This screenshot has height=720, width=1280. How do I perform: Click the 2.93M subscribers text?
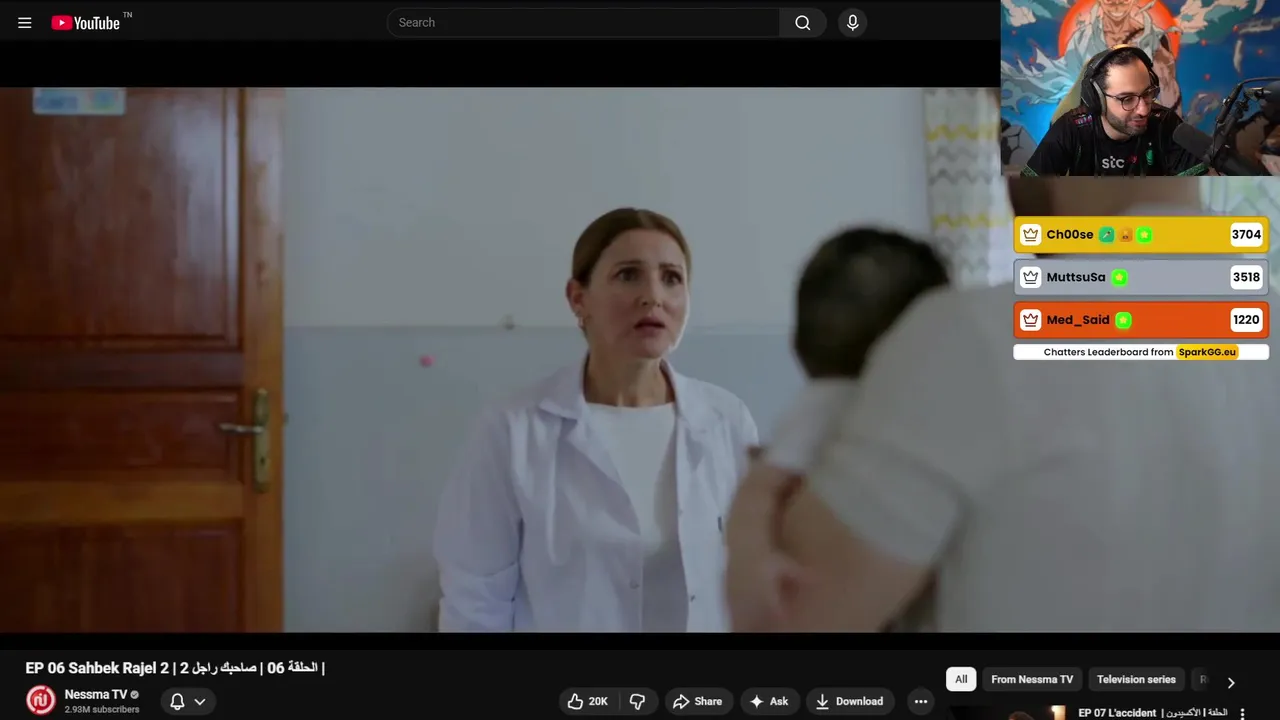pyautogui.click(x=102, y=710)
